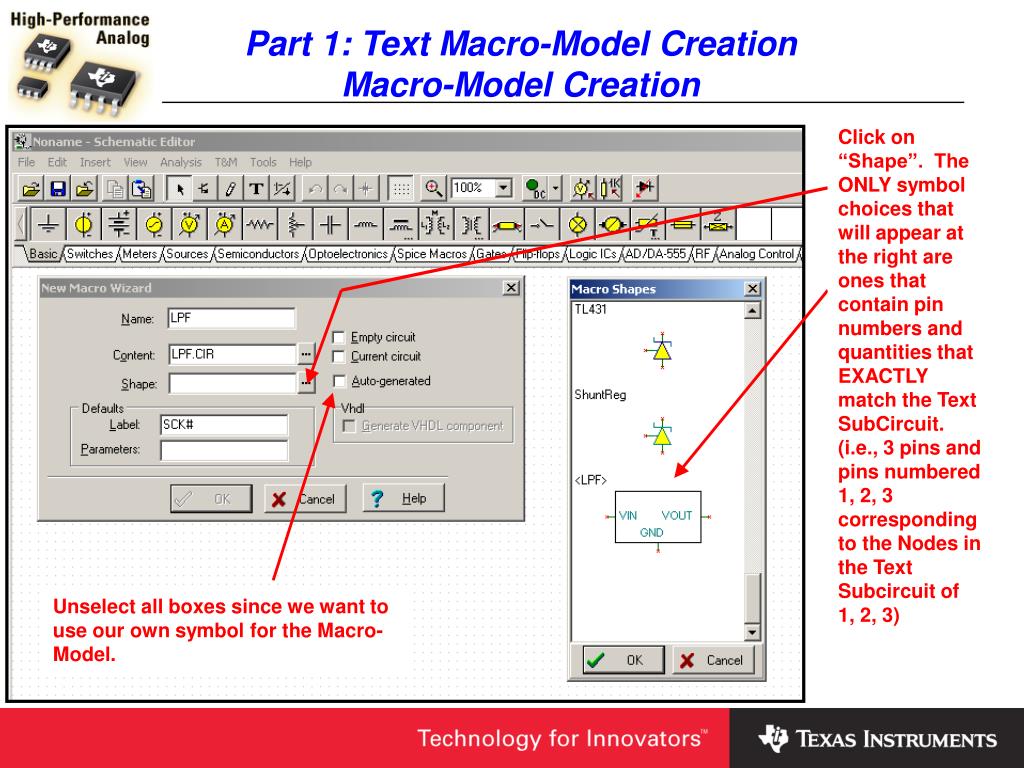Select the Text (T) tool
Viewport: 1024px width, 768px height.
click(256, 189)
